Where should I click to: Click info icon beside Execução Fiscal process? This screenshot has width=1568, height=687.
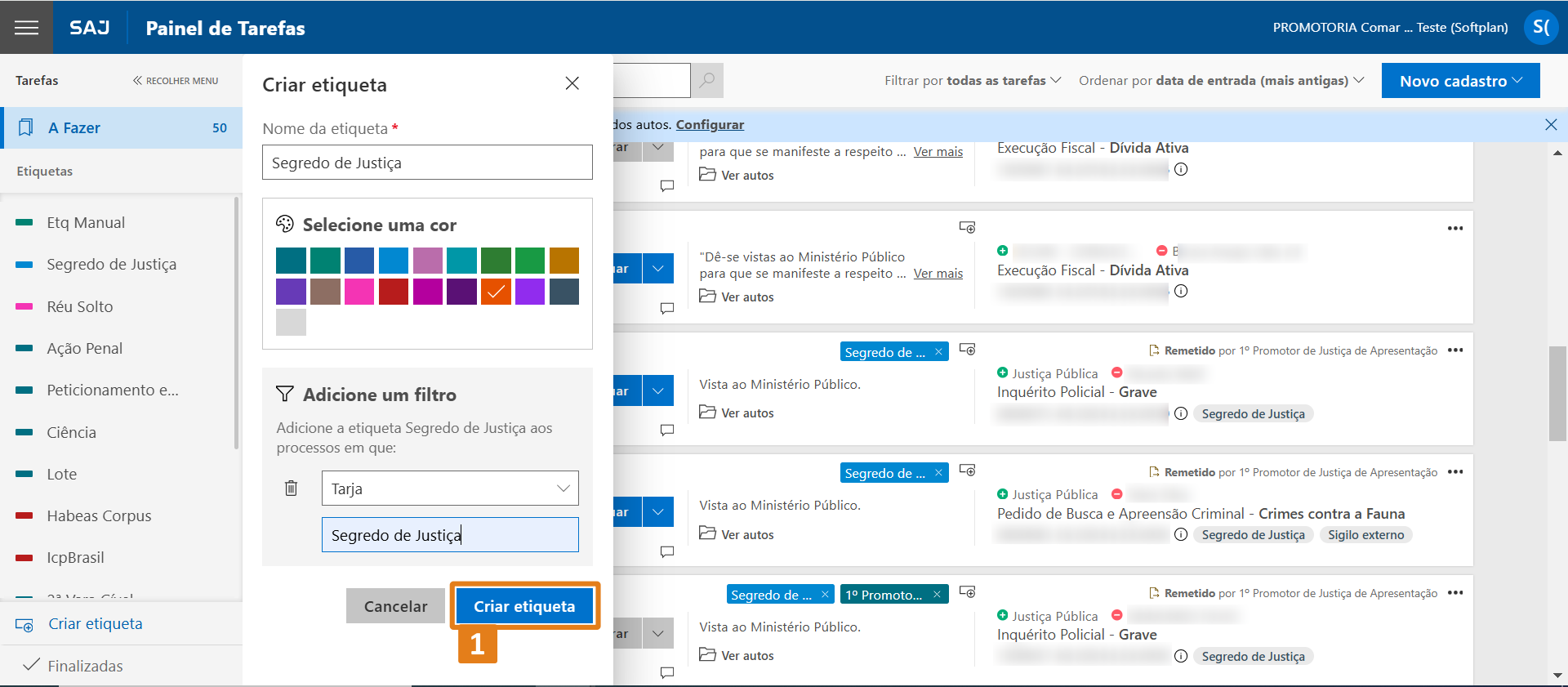pos(1181,169)
